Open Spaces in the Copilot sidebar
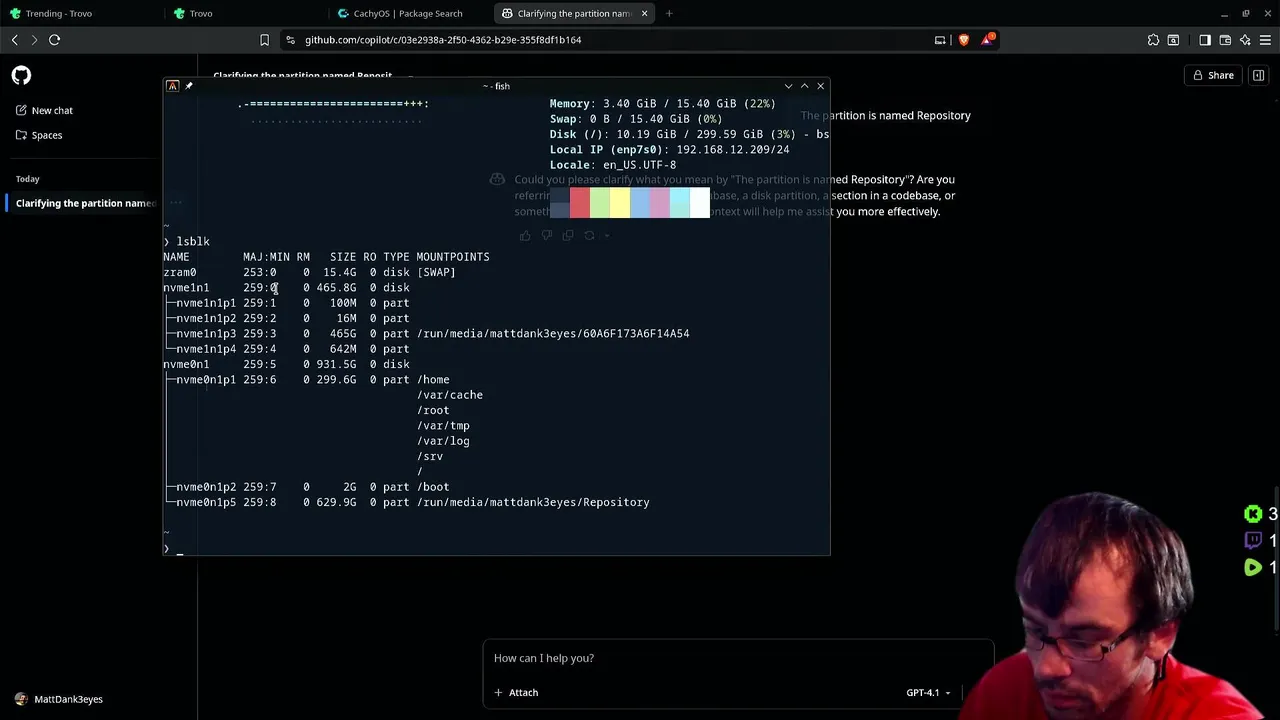The height and width of the screenshot is (720, 1280). click(x=39, y=135)
